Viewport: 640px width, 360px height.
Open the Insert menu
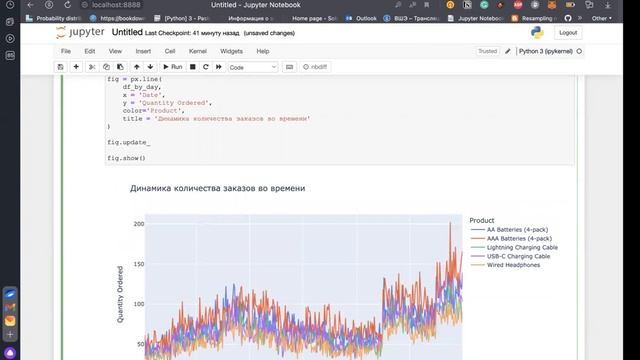(x=143, y=51)
